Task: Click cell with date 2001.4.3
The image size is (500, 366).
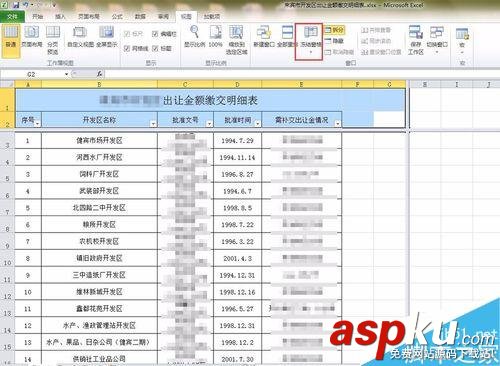Action: [237, 258]
